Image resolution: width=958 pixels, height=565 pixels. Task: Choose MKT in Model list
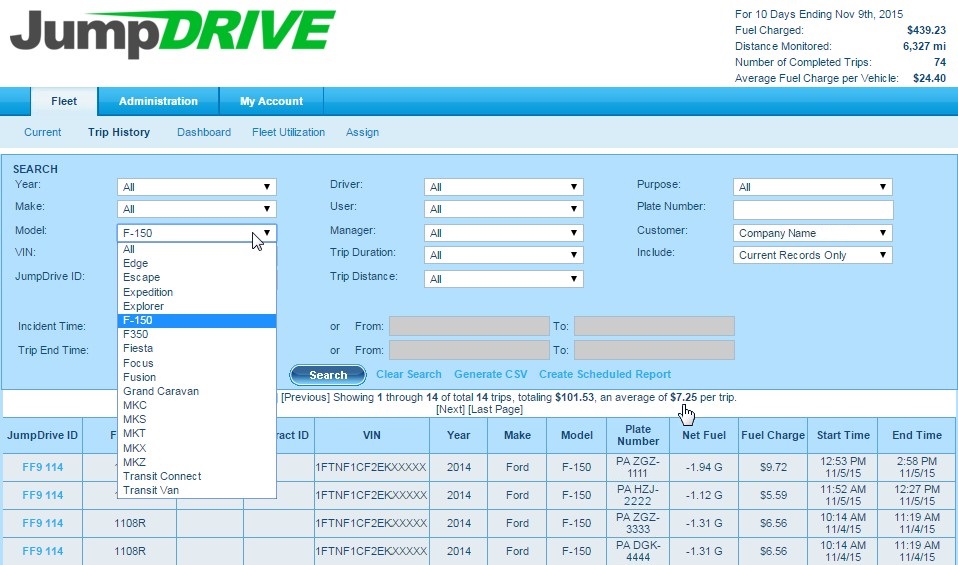coord(197,433)
